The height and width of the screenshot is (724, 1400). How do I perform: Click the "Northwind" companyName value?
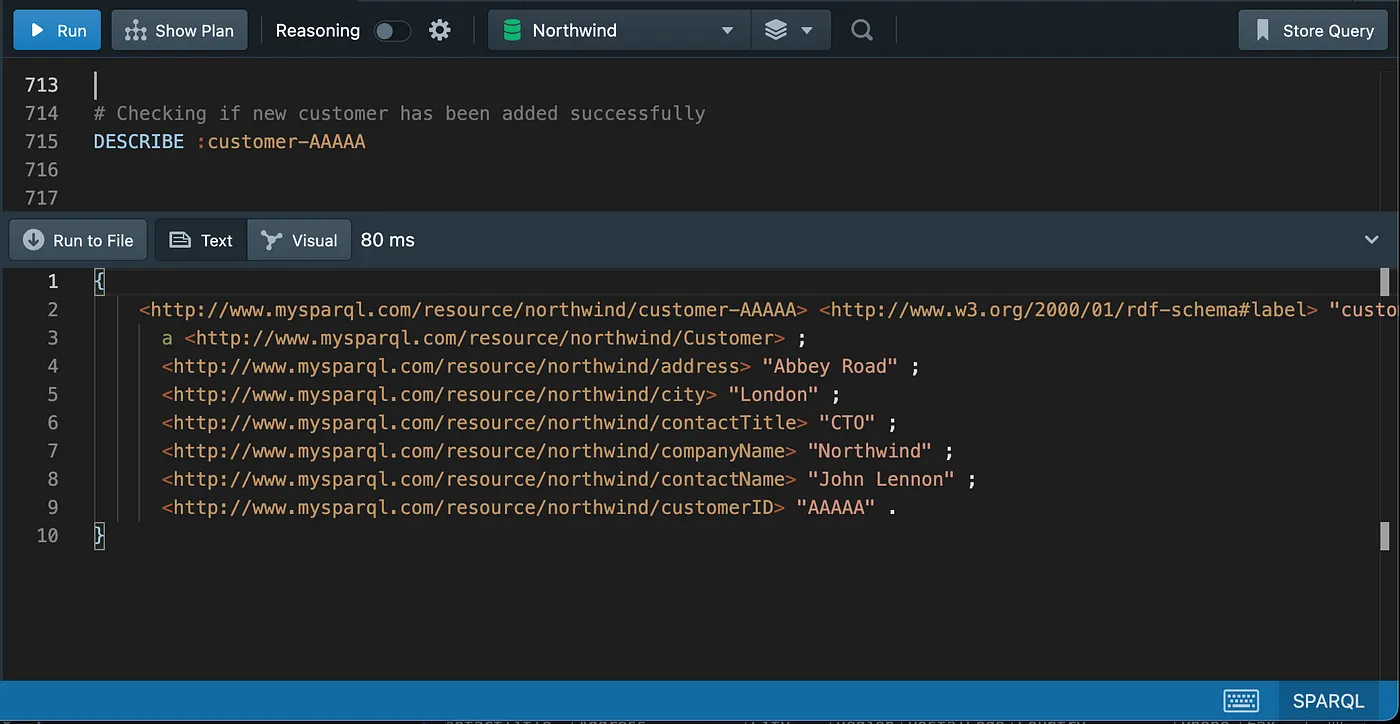870,451
